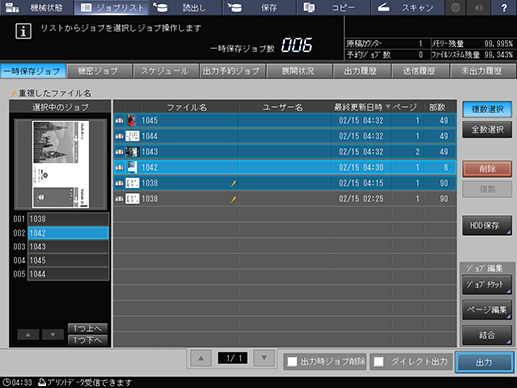
Task: Select entry 003 1043 in selected jobs
Action: pos(68,247)
